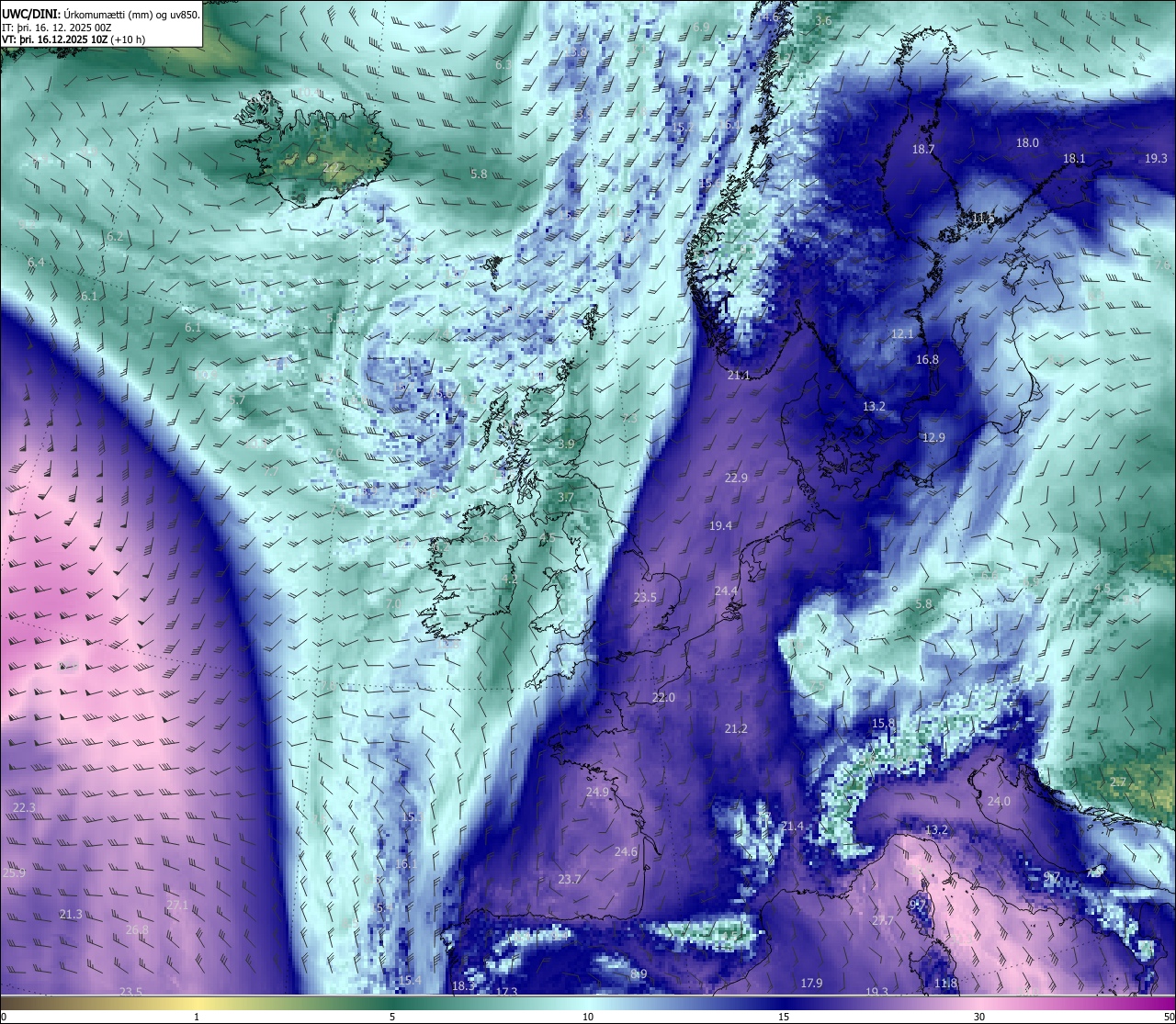
Task: Click the 18.0 value label
Action: [x=1027, y=142]
